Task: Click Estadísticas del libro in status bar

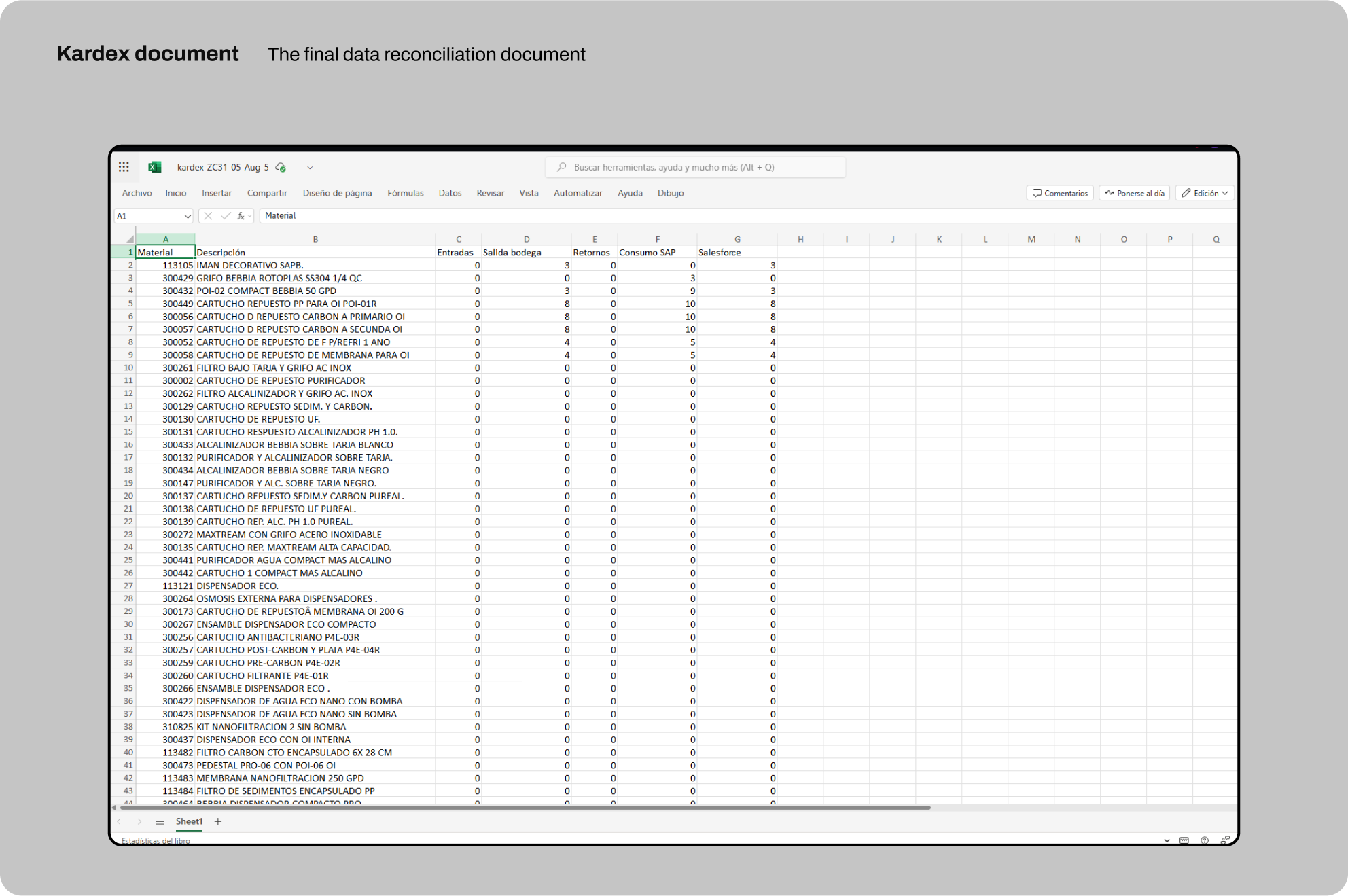Action: pos(156,841)
